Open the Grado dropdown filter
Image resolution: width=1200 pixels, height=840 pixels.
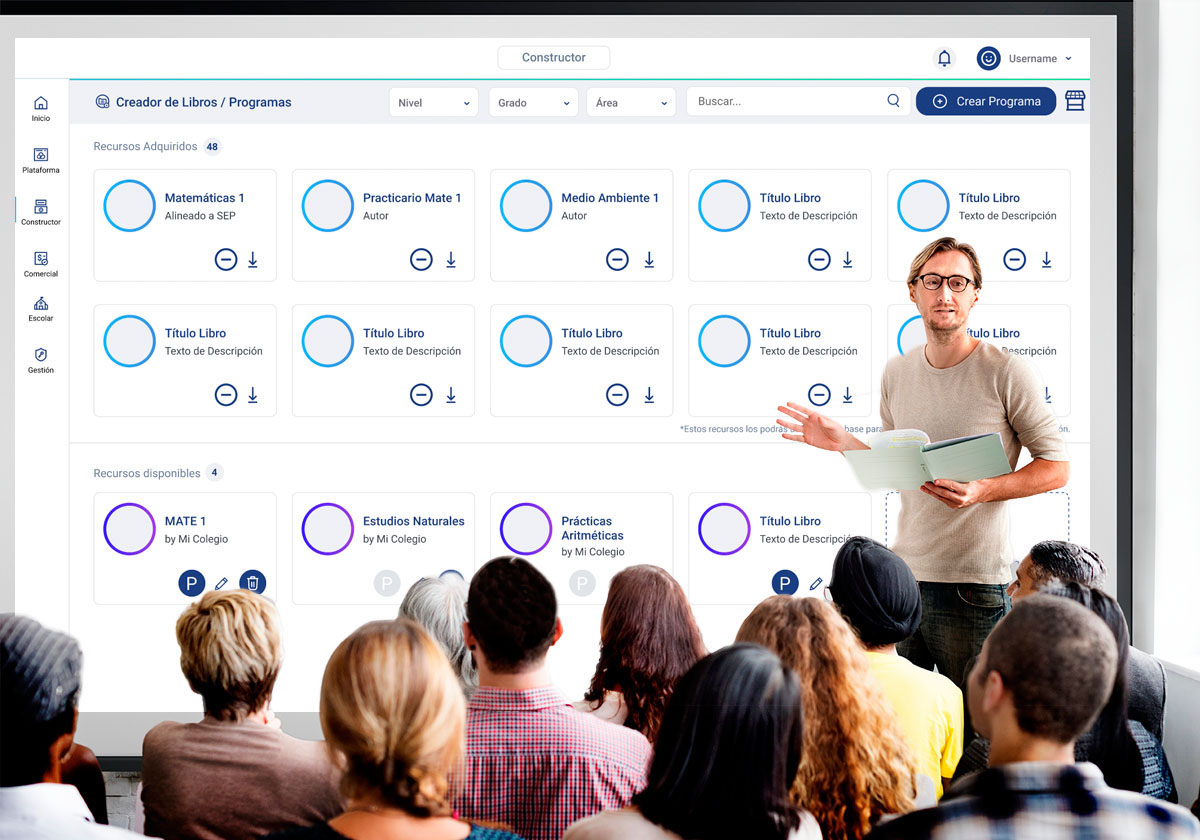point(533,102)
